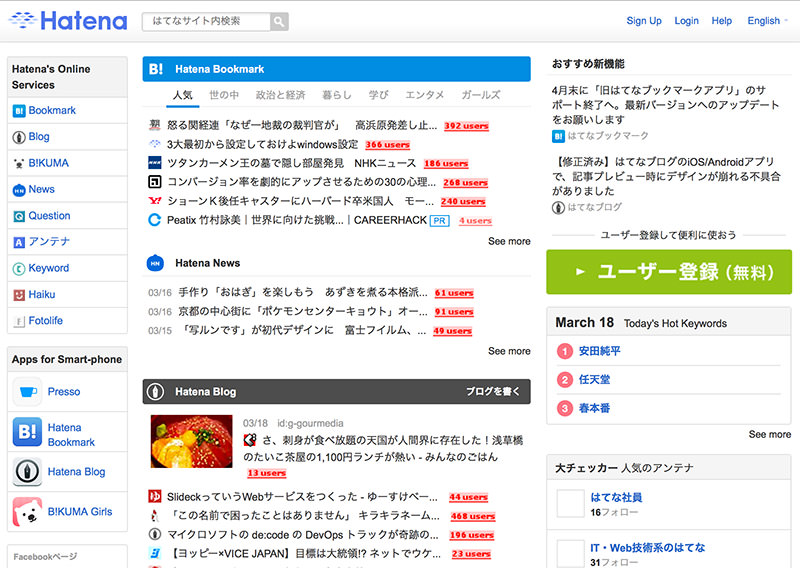Open the Peatix 竹村詠美 CAREERHACK article
Viewport: 800px width, 568px height.
[296, 220]
